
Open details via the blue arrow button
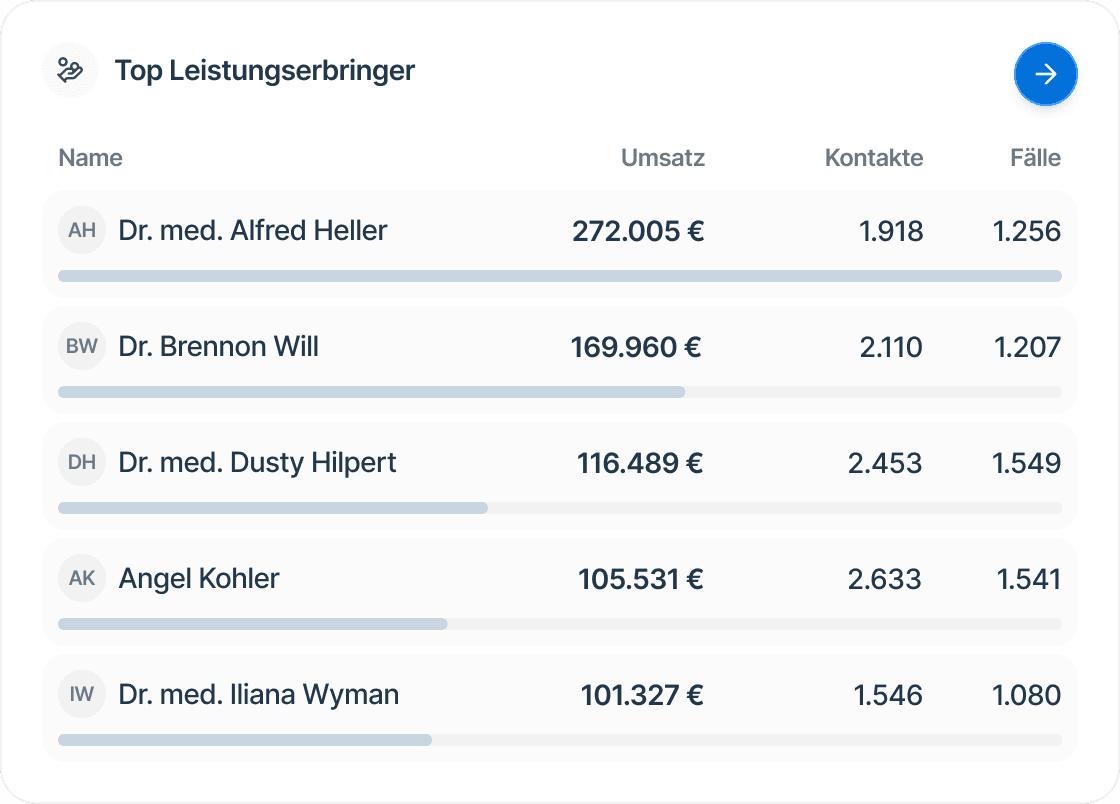[1046, 74]
